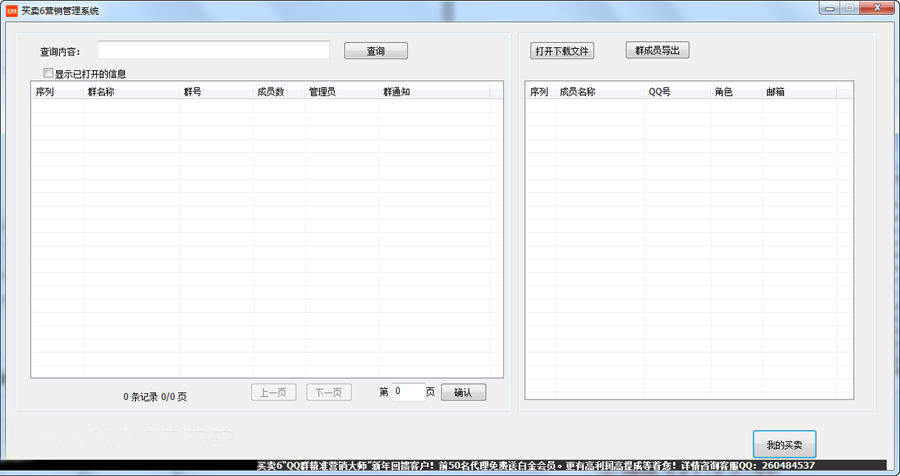This screenshot has width=900, height=476.
Task: Confirm page jump with 确认 button
Action: point(463,393)
